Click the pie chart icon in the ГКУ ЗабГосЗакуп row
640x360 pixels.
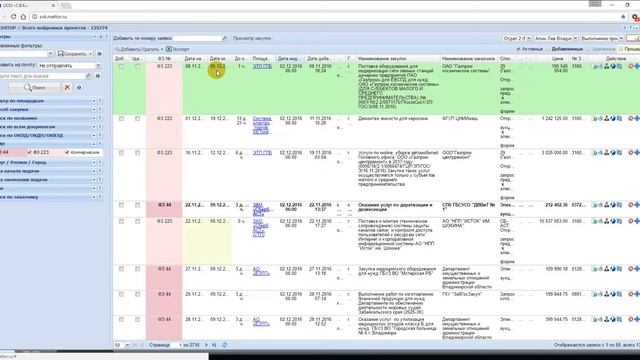613,294
